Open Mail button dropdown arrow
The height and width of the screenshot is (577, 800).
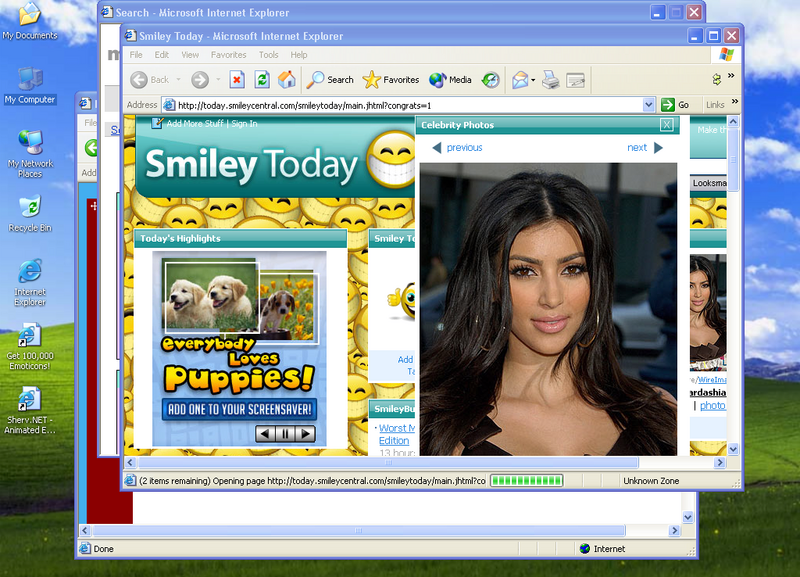coord(533,80)
